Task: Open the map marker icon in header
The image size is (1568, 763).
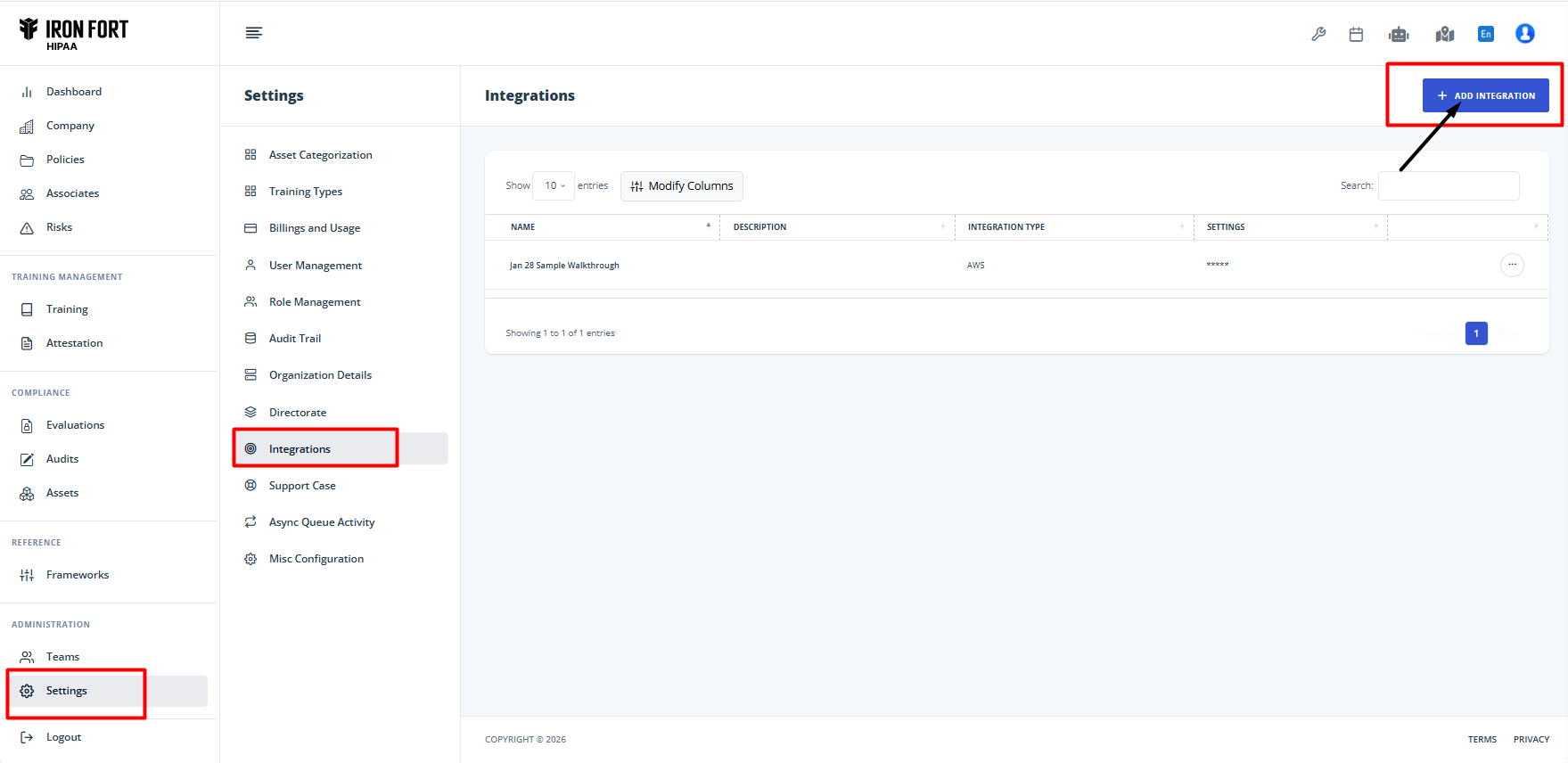Action: (1444, 34)
